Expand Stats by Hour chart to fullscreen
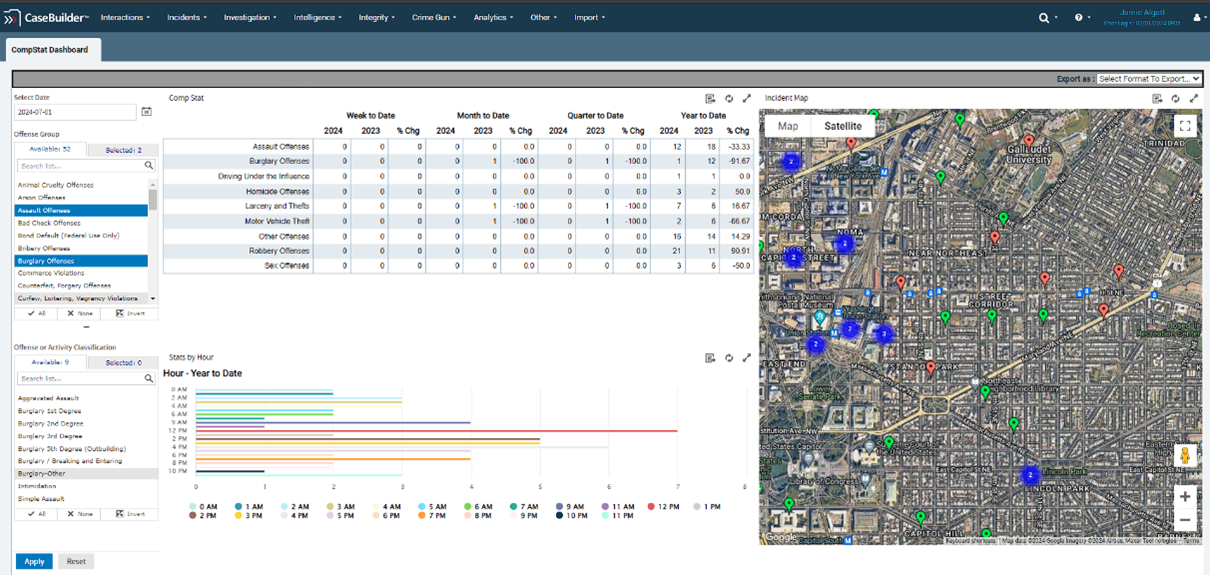The image size is (1210, 575). pos(747,357)
